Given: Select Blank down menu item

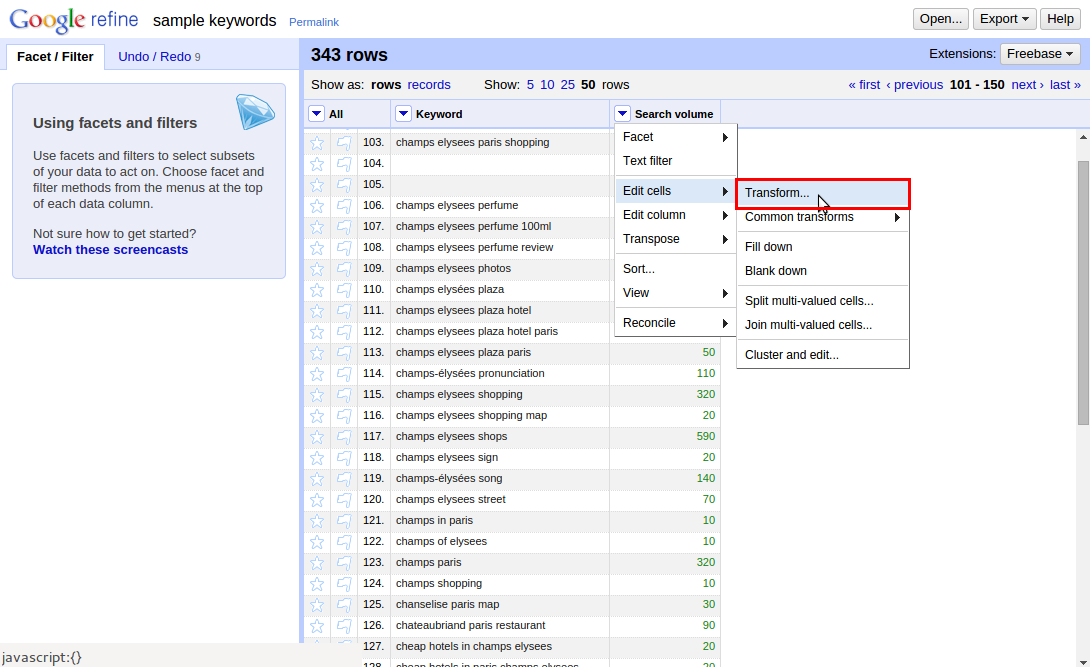Looking at the screenshot, I should click(x=822, y=271).
